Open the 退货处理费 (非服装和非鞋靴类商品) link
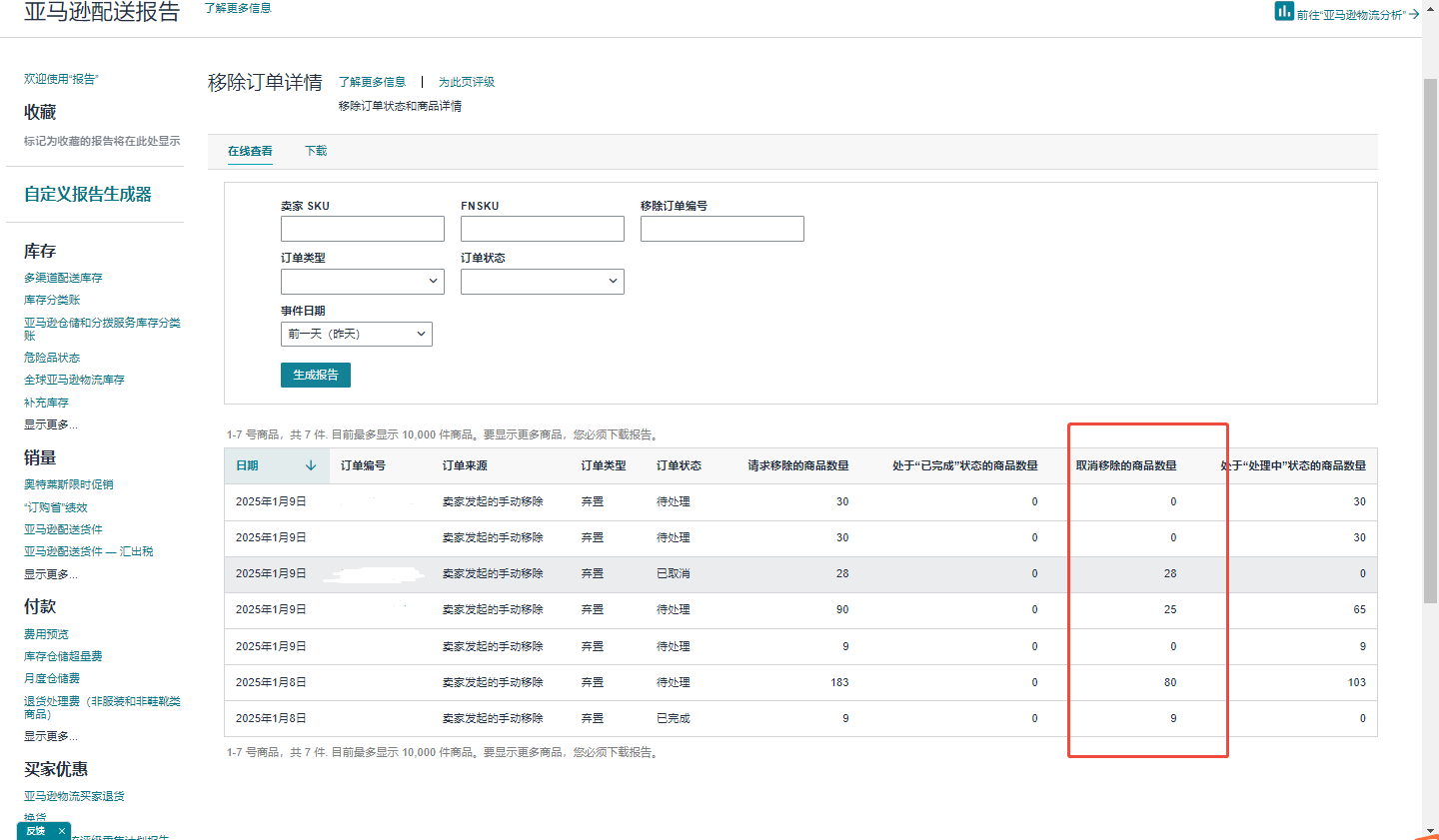The height and width of the screenshot is (840, 1439). (102, 707)
